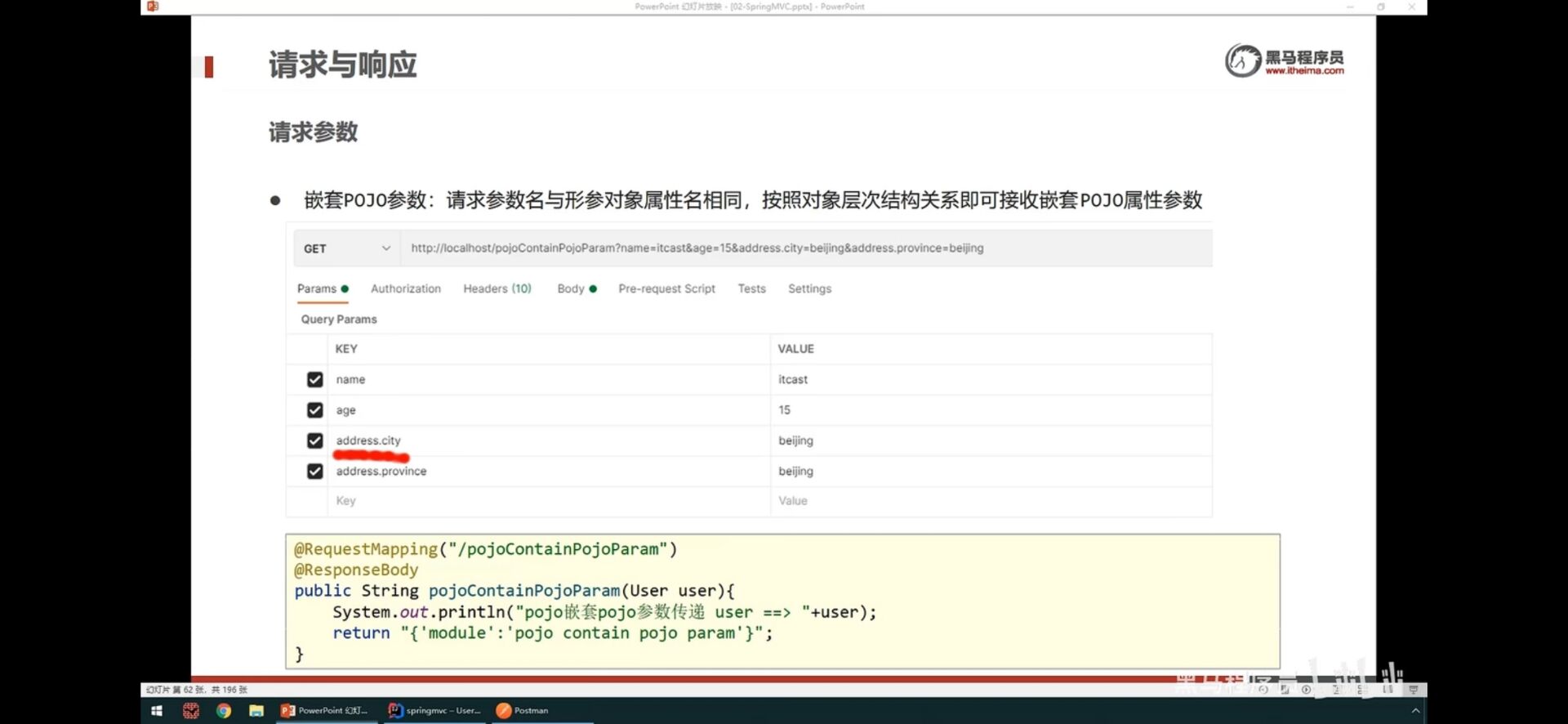Switch to PowerPoint taskbar item
1568x724 pixels.
coord(327,711)
